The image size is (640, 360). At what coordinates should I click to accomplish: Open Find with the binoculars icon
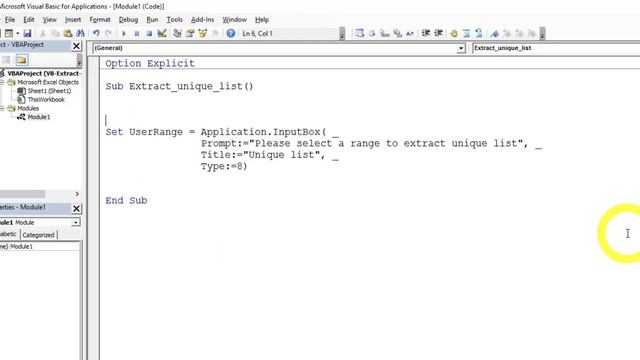80,33
